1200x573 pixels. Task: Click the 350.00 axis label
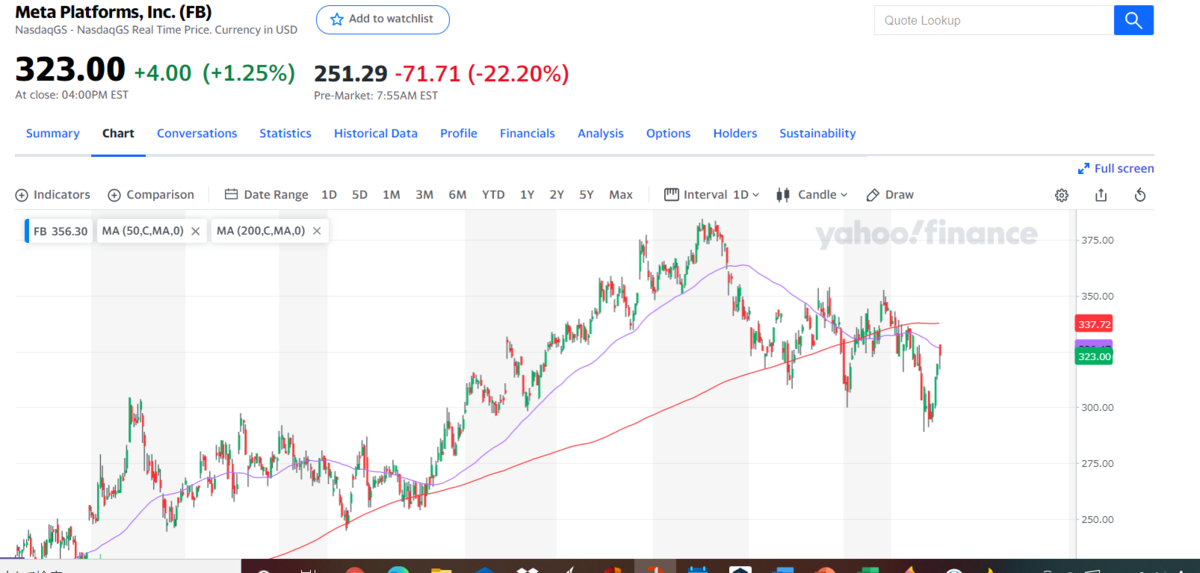click(1099, 296)
